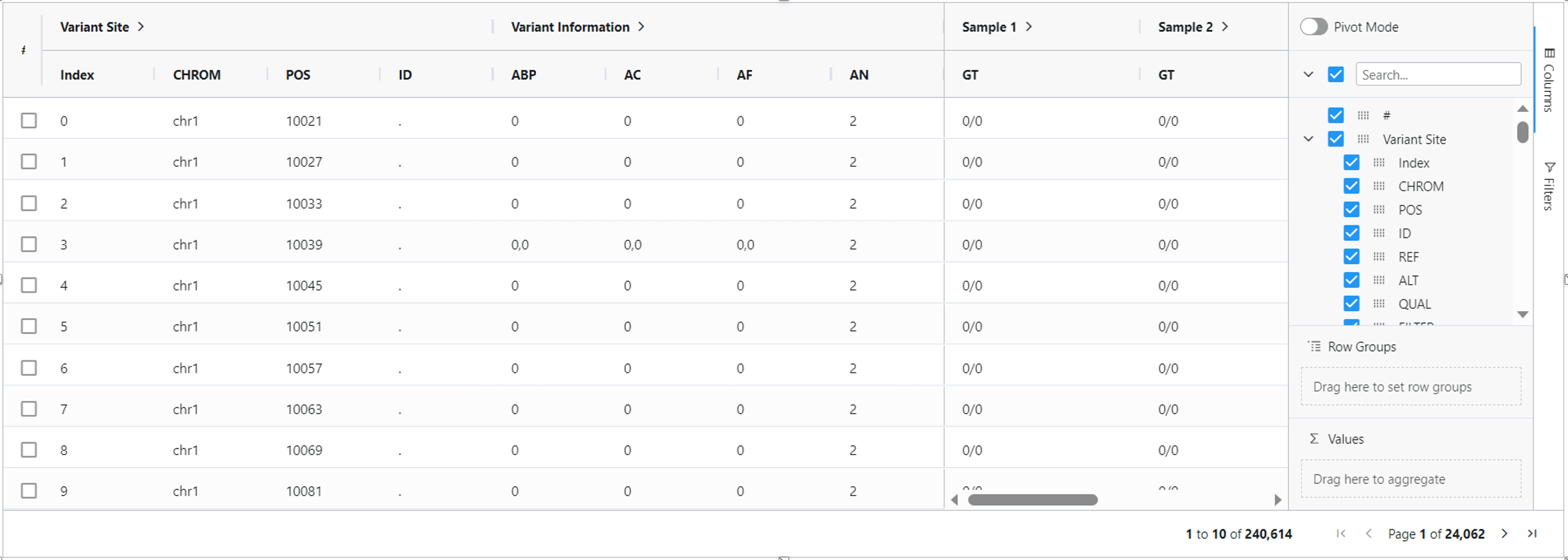Toggle Pivot Mode switch
This screenshot has width=1568, height=560.
click(x=1314, y=27)
